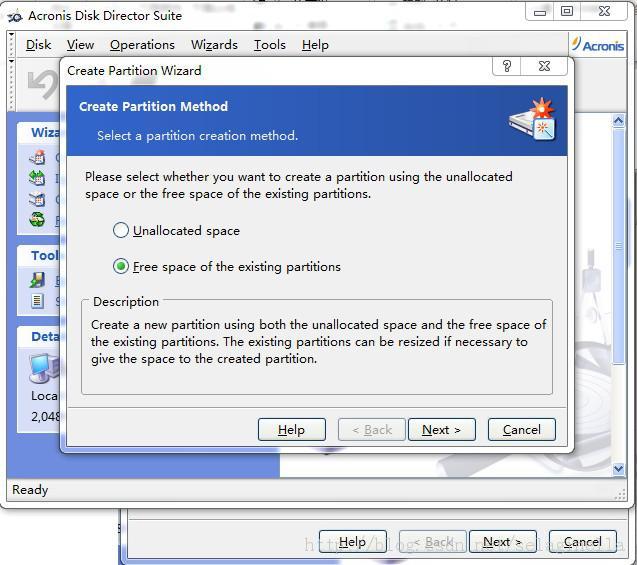The width and height of the screenshot is (637, 565).
Task: Click the toolbar grip handle expander
Action: click(11, 84)
